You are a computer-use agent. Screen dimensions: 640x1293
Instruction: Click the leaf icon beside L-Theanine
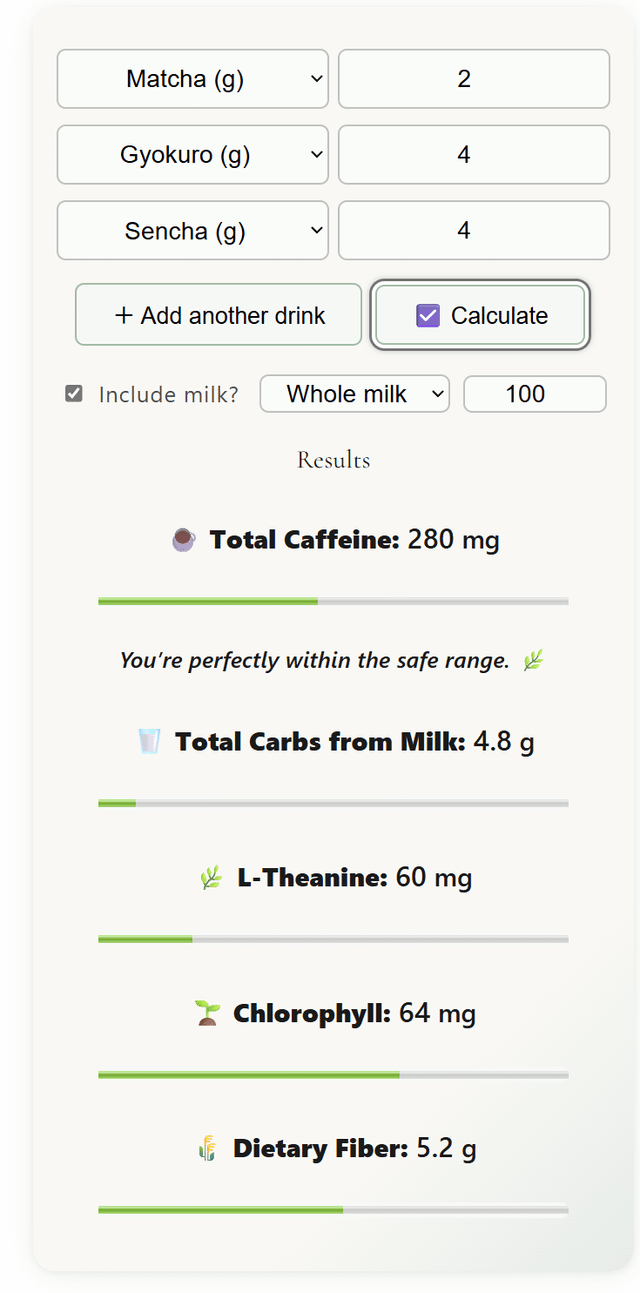tap(210, 878)
